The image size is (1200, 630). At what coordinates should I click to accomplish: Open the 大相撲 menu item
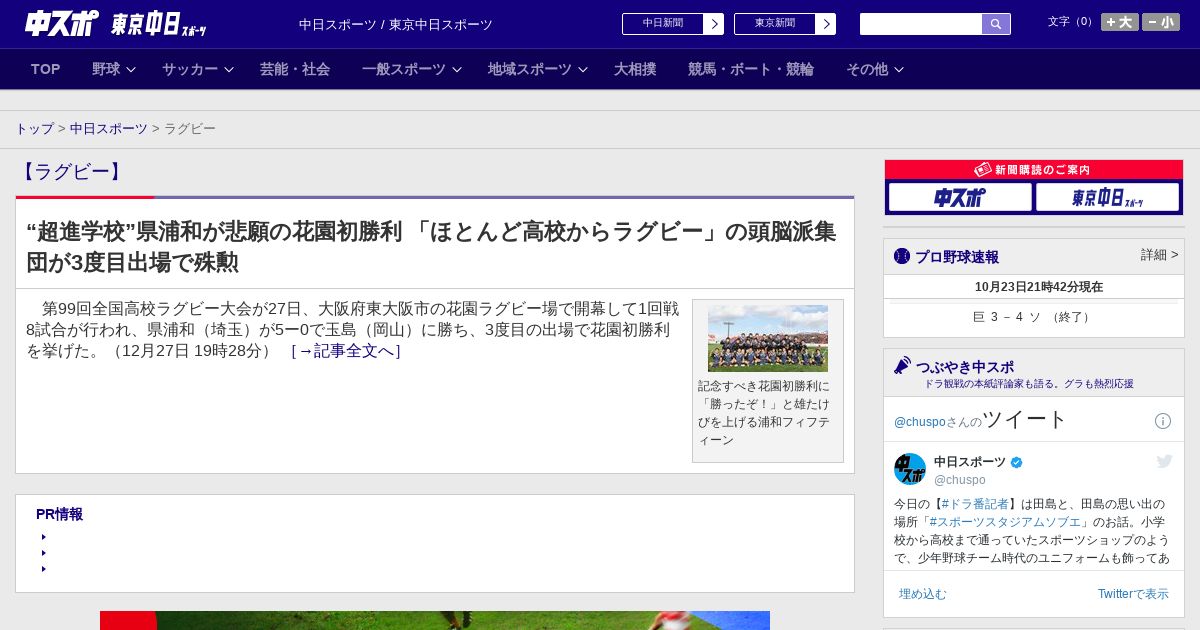pos(635,69)
